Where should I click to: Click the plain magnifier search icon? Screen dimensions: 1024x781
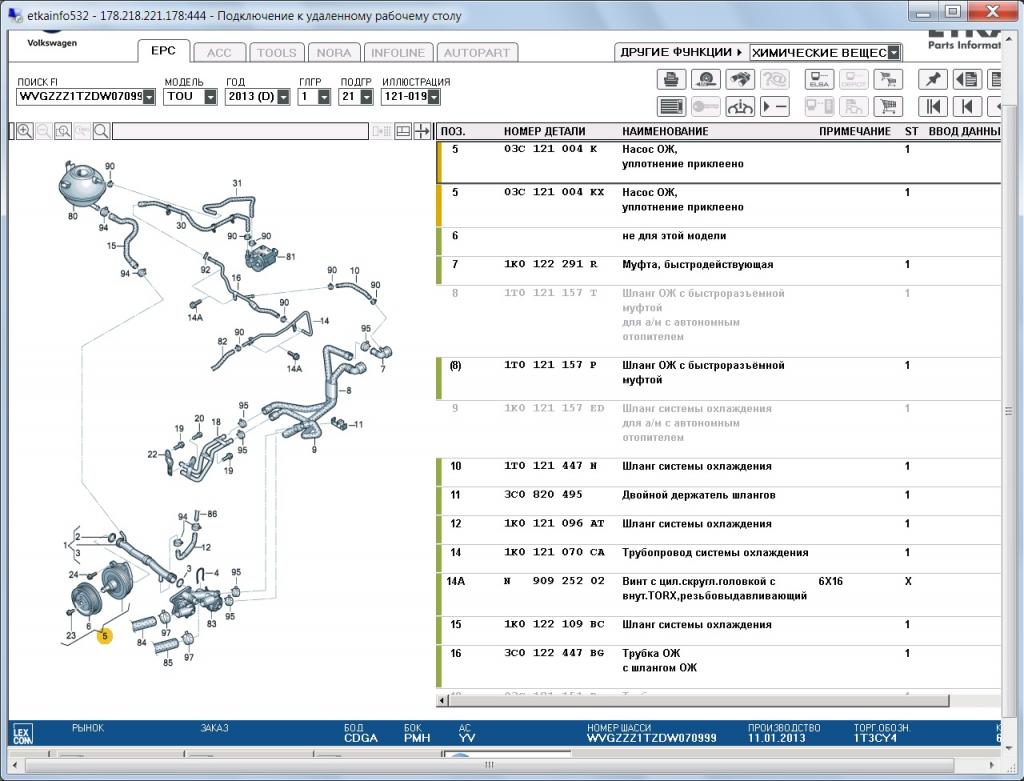click(101, 131)
